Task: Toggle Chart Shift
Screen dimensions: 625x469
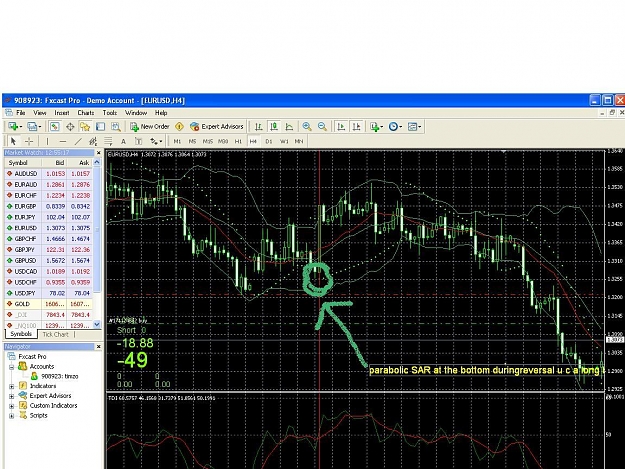Action: click(x=356, y=127)
